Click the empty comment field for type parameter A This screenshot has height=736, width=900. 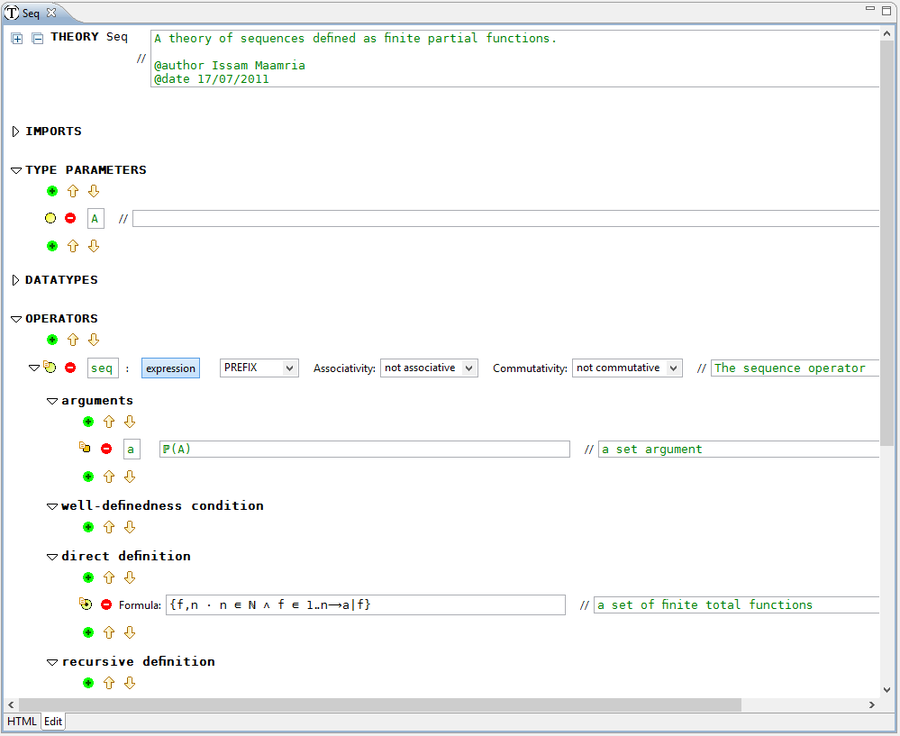click(x=506, y=219)
